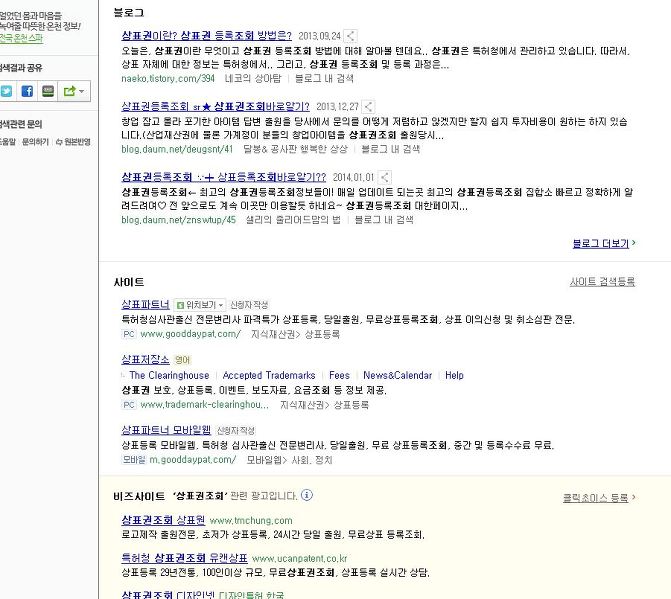Open ad link 특허청 상표권조회 유캔상표
Viewport: 671px width, 599px height.
coord(184,558)
